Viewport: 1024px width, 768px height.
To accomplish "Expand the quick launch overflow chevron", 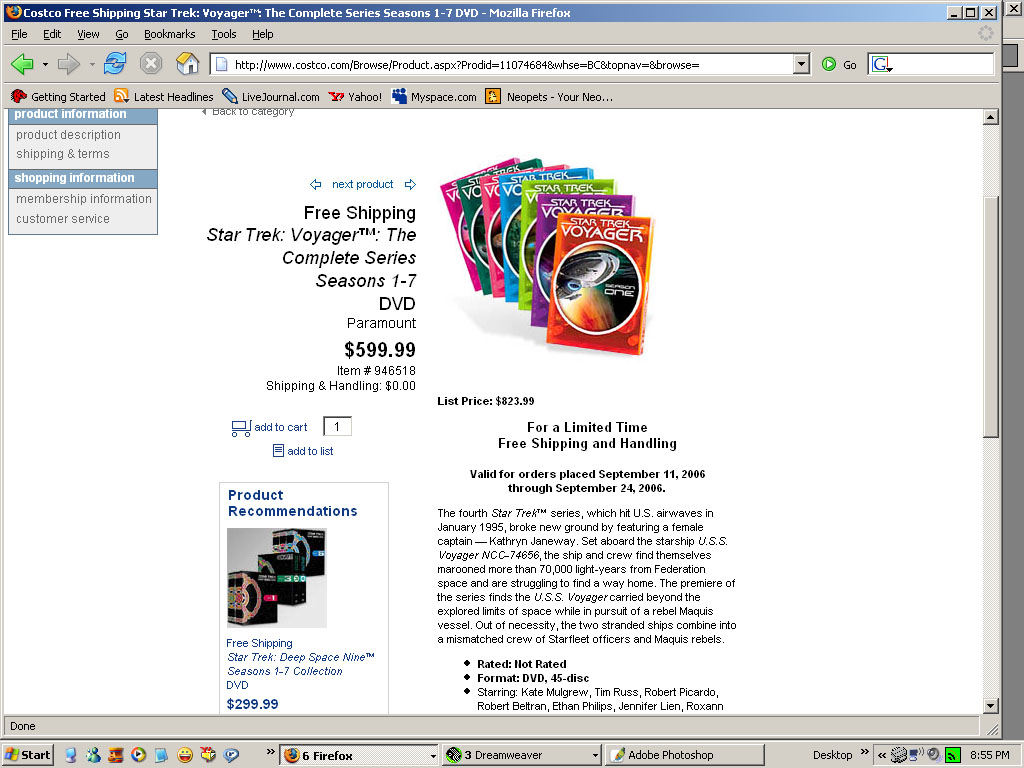I will 270,752.
